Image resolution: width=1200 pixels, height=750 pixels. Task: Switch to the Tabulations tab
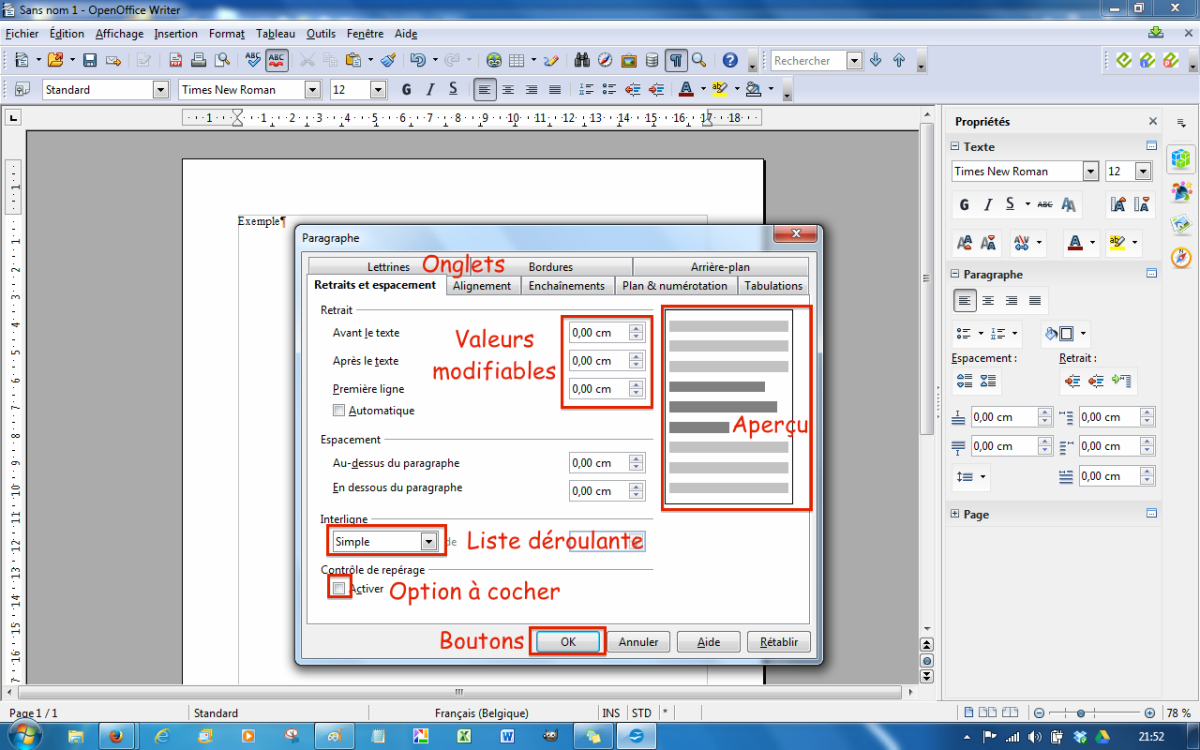(x=773, y=286)
